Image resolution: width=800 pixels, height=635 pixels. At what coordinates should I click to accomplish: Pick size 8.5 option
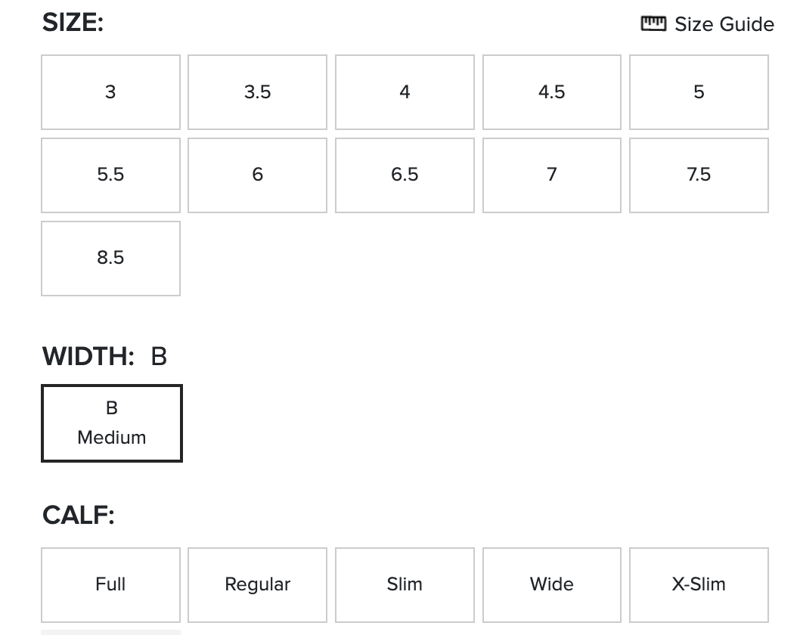110,258
